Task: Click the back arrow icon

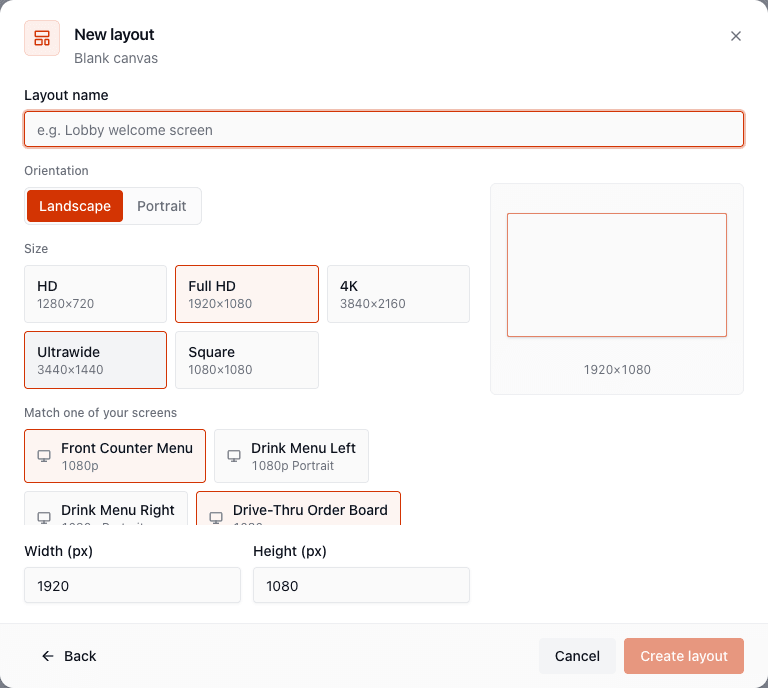Action: tap(48, 656)
